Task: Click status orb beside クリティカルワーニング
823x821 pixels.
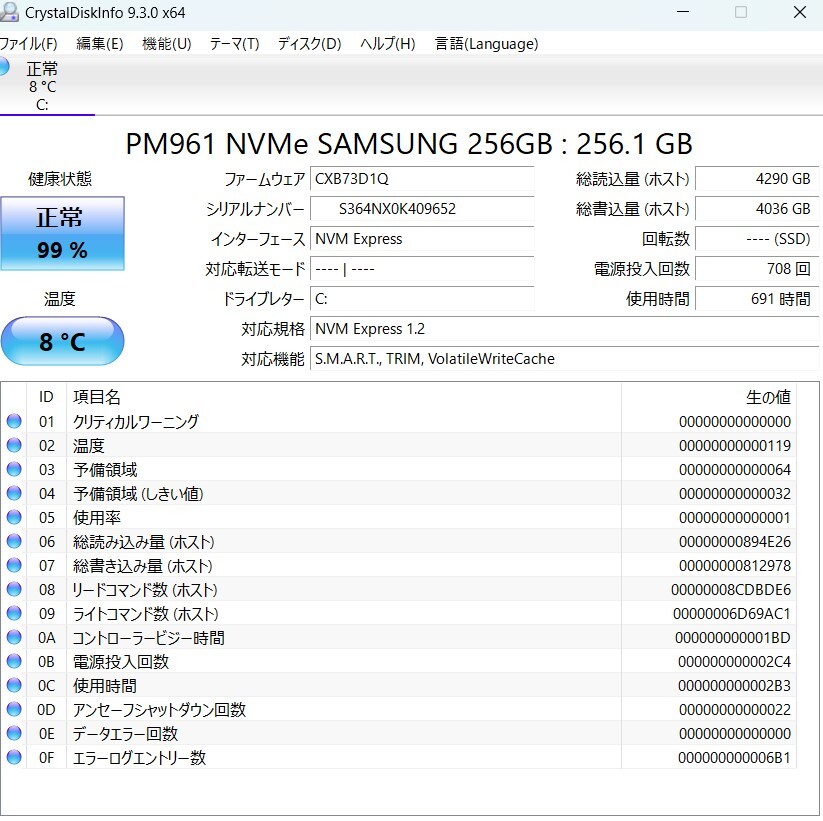Action: pos(14,422)
